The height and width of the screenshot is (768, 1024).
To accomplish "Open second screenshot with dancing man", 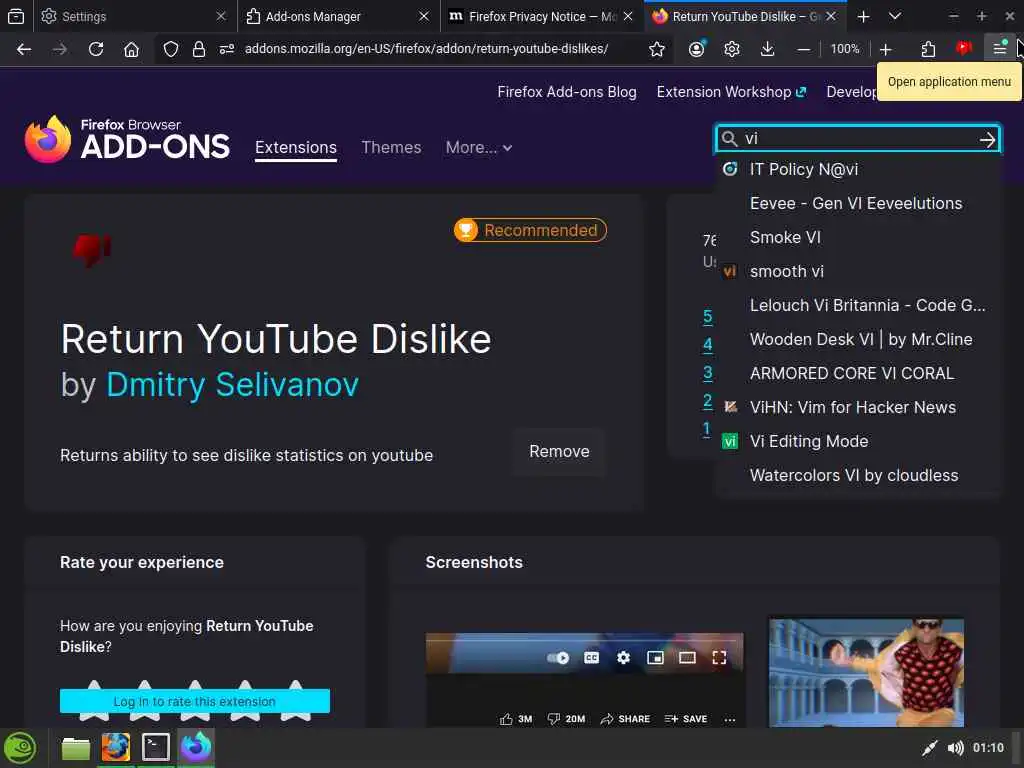I will [866, 673].
